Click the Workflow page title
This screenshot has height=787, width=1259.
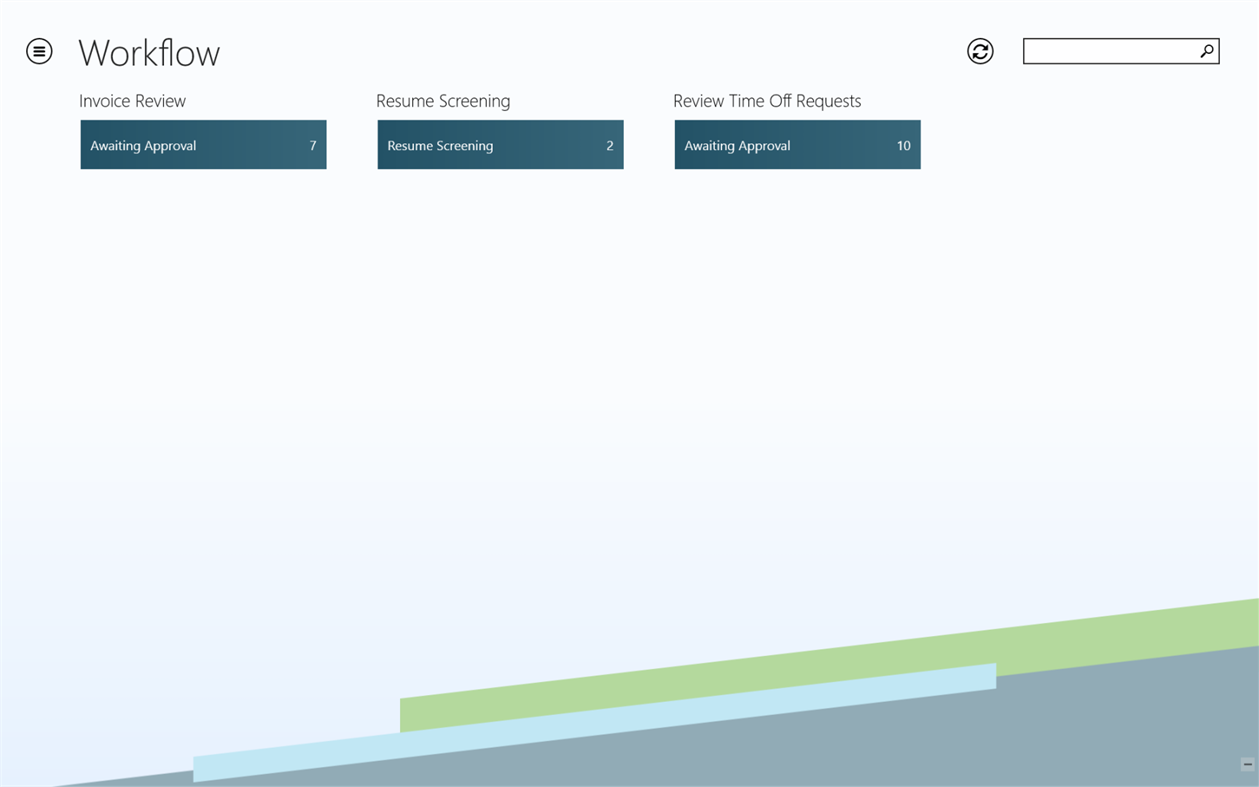click(x=149, y=53)
